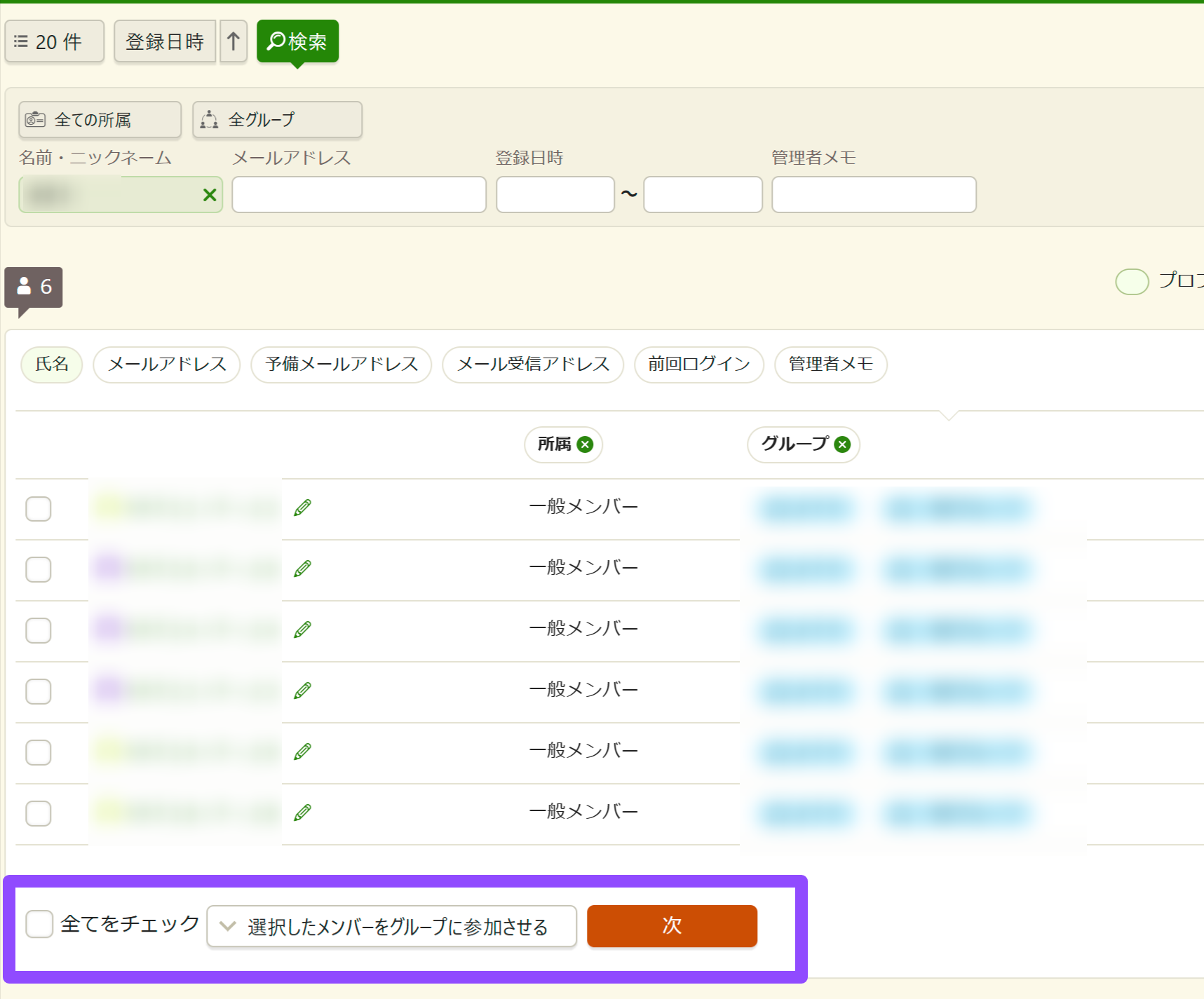
Task: Select the 管理者メモ column tab
Action: point(830,365)
